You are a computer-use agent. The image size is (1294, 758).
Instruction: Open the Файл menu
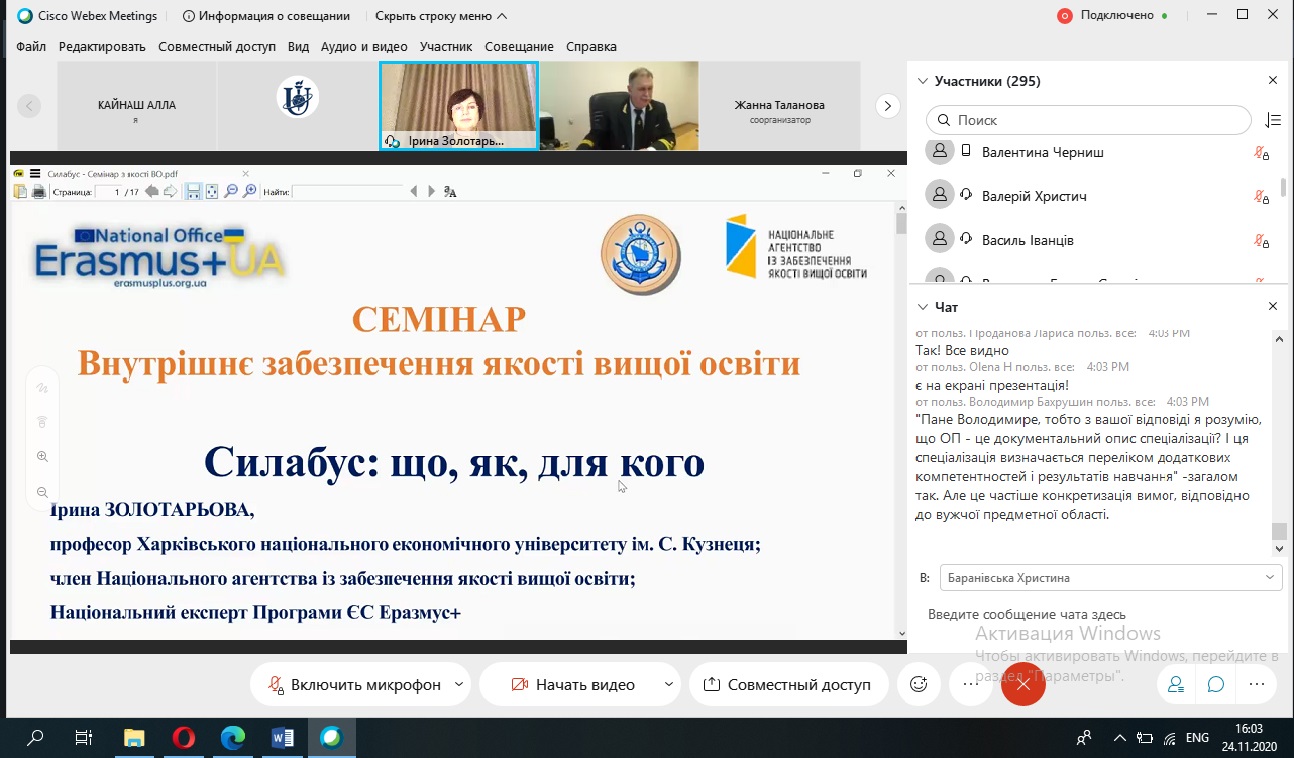coord(31,47)
